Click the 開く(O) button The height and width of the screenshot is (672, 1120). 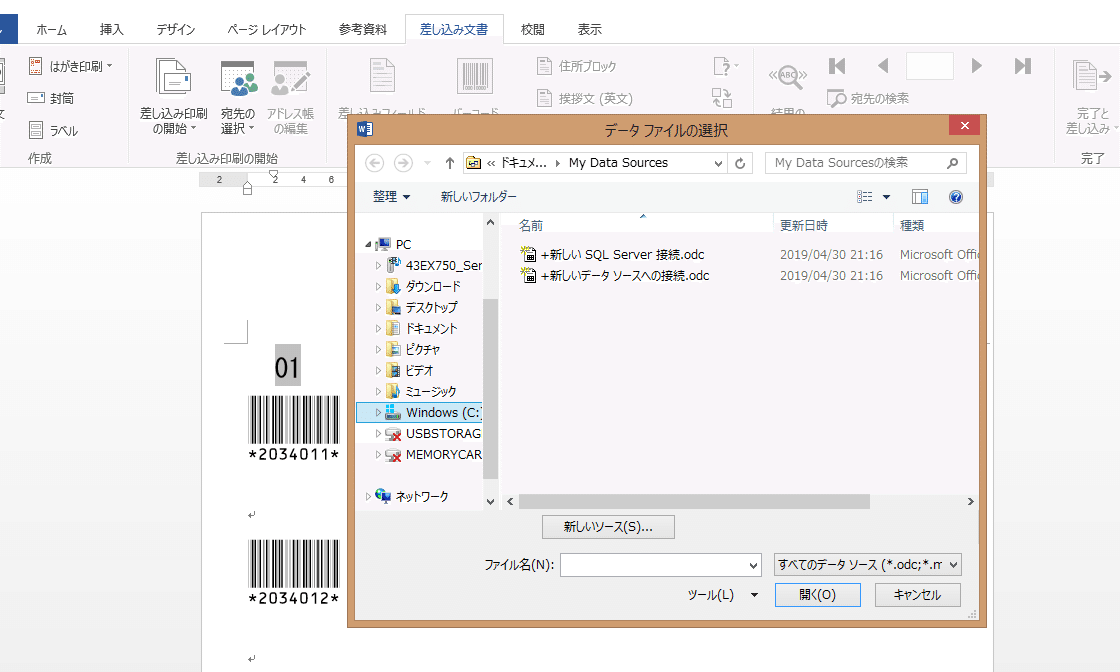pos(816,594)
